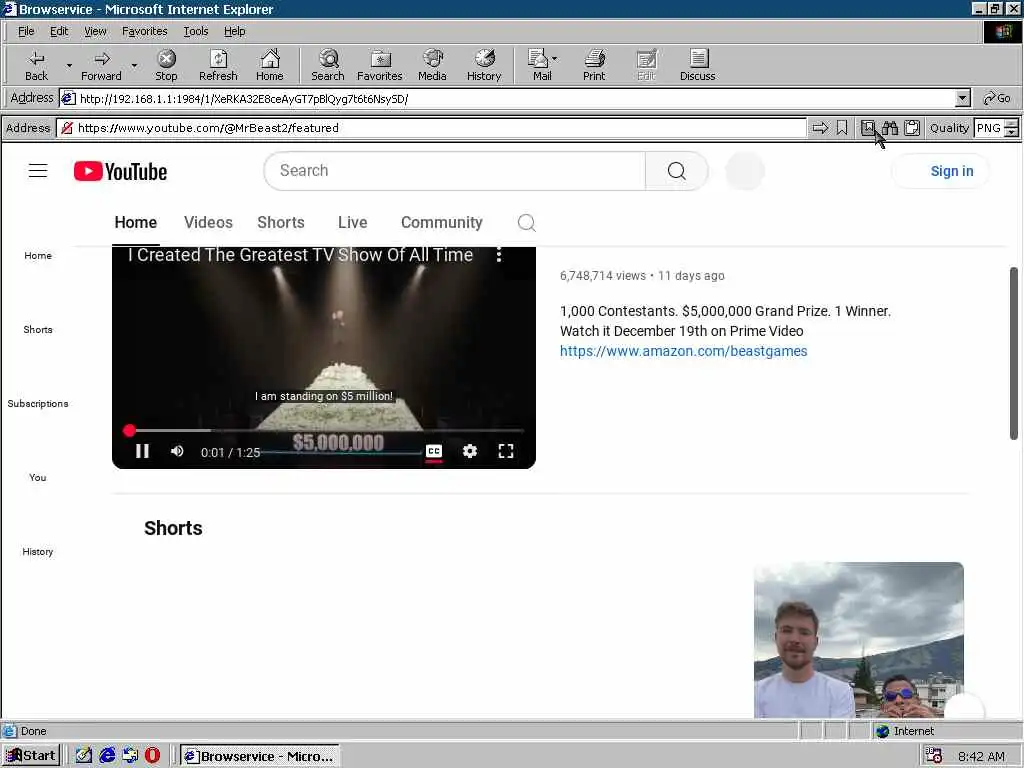Viewport: 1024px width, 768px height.
Task: Open video settings gear
Action: pos(470,451)
